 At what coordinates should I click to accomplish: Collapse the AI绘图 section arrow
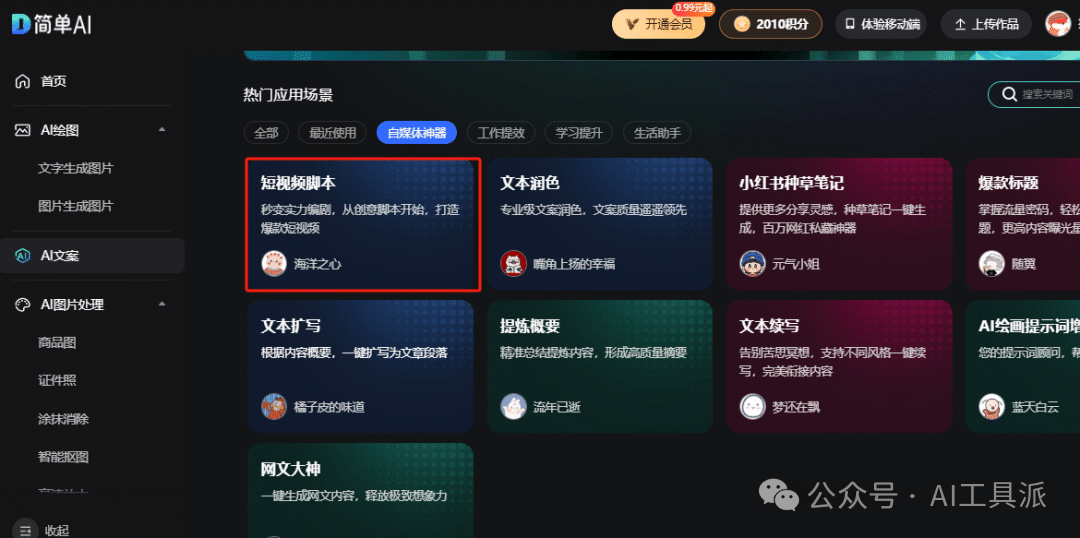pyautogui.click(x=162, y=130)
